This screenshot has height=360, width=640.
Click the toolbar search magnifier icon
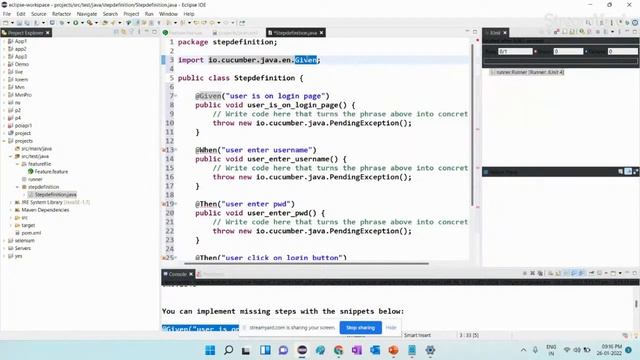pos(588,23)
